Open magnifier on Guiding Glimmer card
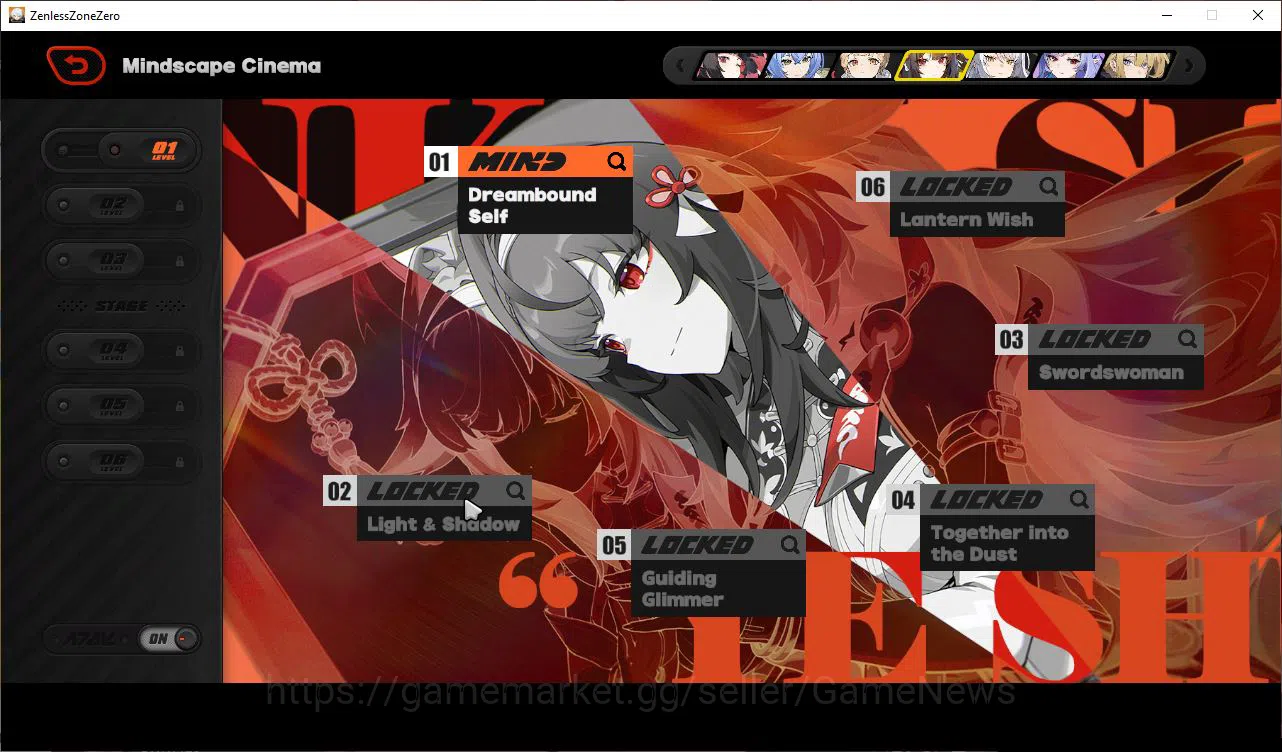1282x752 pixels. (790, 545)
